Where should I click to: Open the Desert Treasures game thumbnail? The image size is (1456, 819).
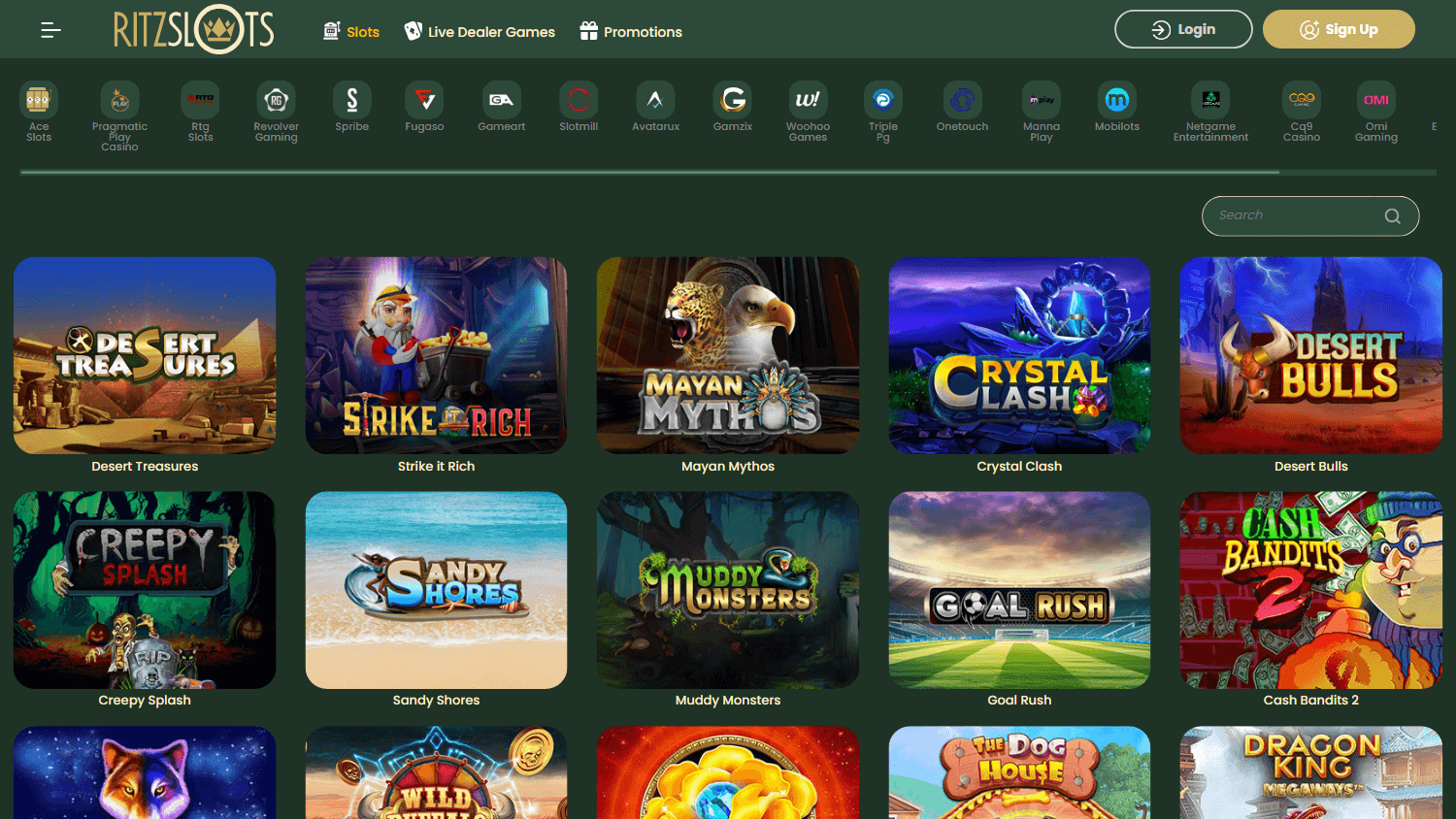(145, 355)
